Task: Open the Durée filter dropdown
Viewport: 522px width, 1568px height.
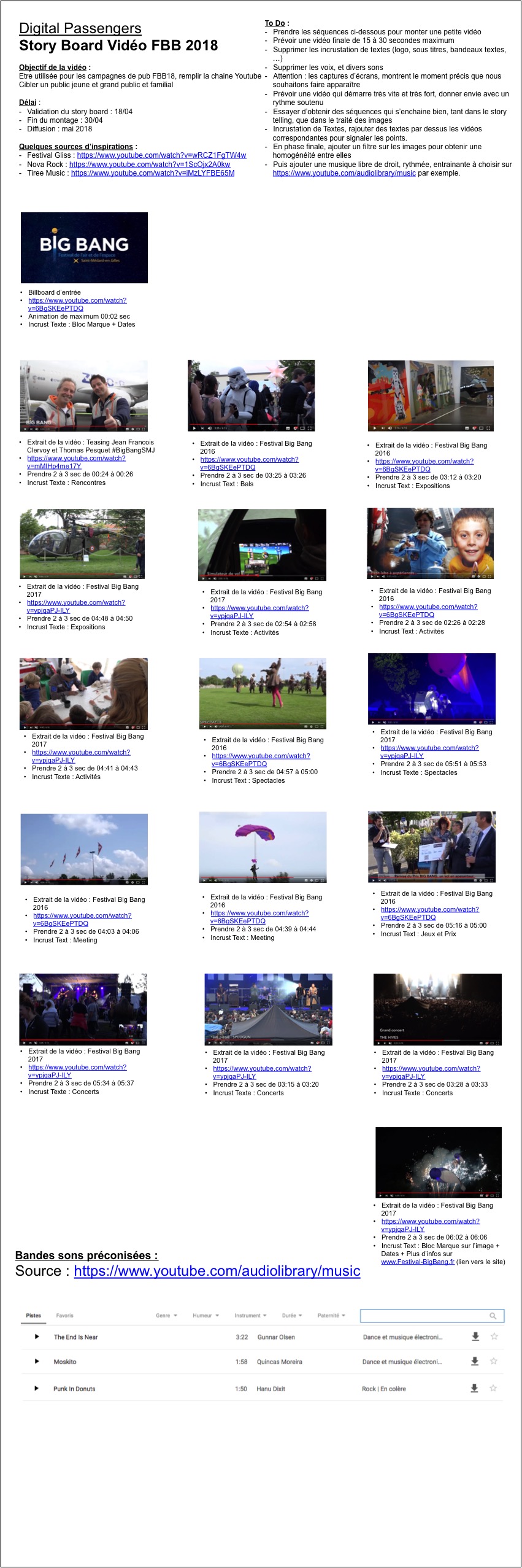Action: 292,1315
